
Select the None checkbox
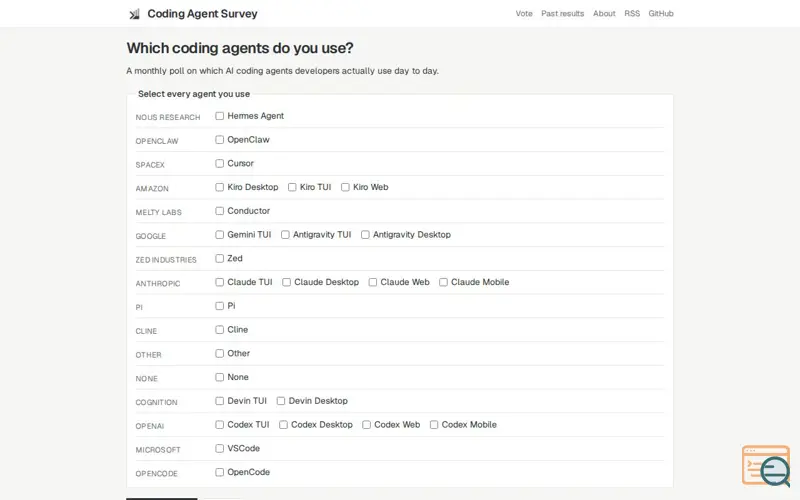219,377
